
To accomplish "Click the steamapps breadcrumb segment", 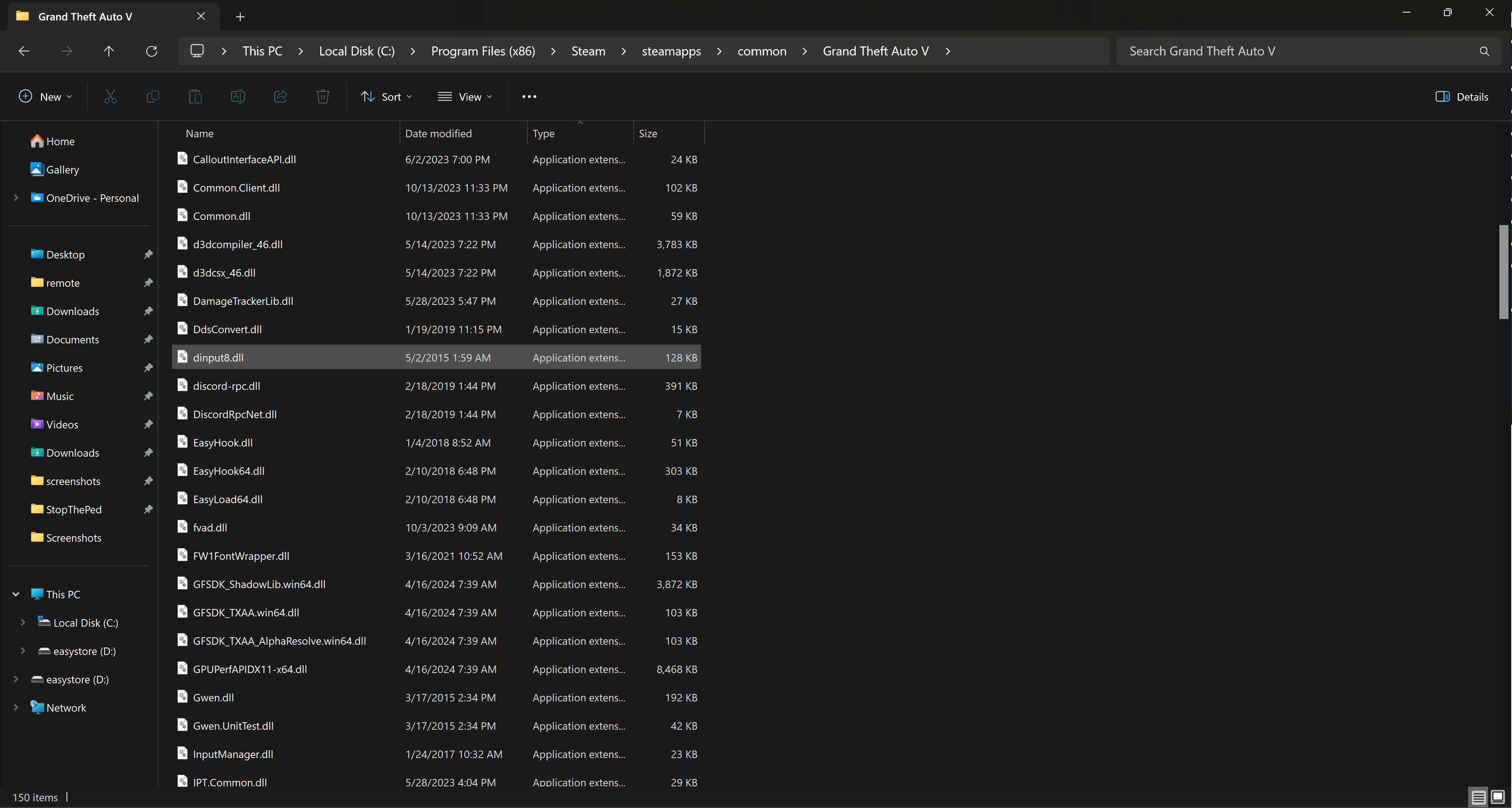I will 671,51.
